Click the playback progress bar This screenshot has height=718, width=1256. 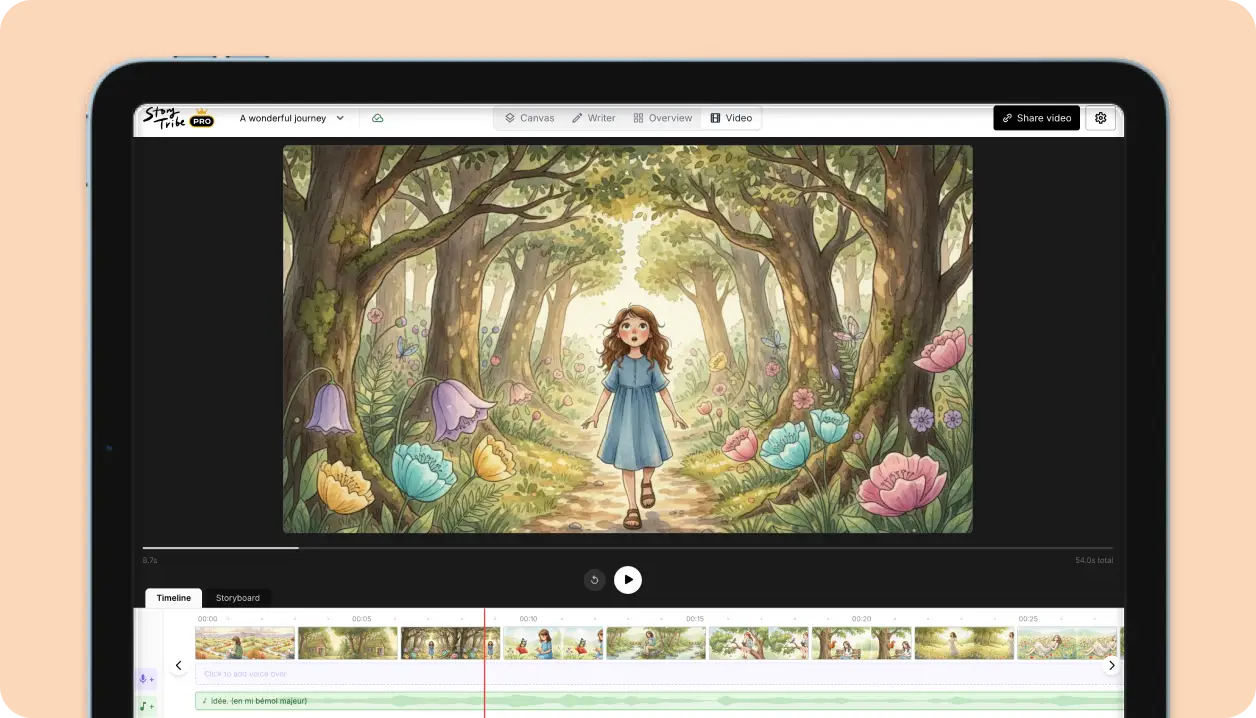pyautogui.click(x=627, y=548)
